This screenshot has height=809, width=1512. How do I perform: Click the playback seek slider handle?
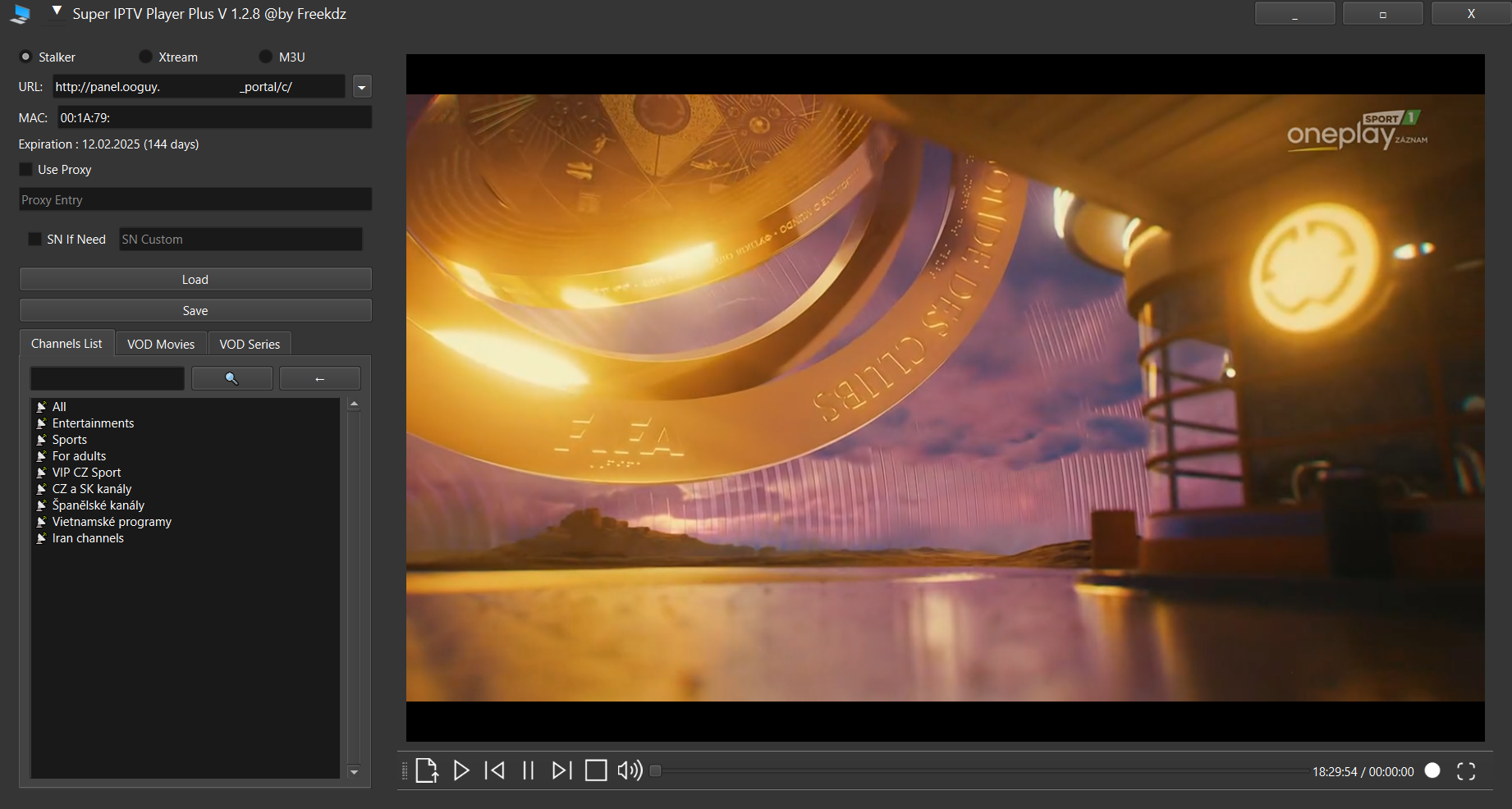click(655, 770)
